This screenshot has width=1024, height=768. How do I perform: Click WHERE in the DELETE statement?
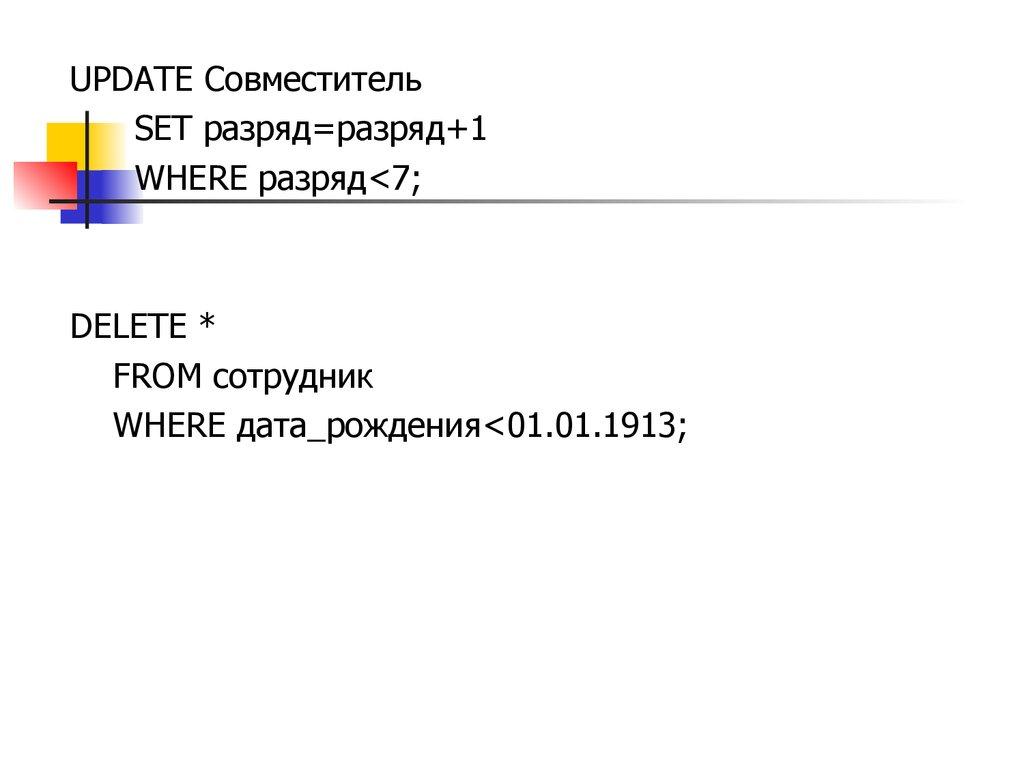pyautogui.click(x=170, y=426)
